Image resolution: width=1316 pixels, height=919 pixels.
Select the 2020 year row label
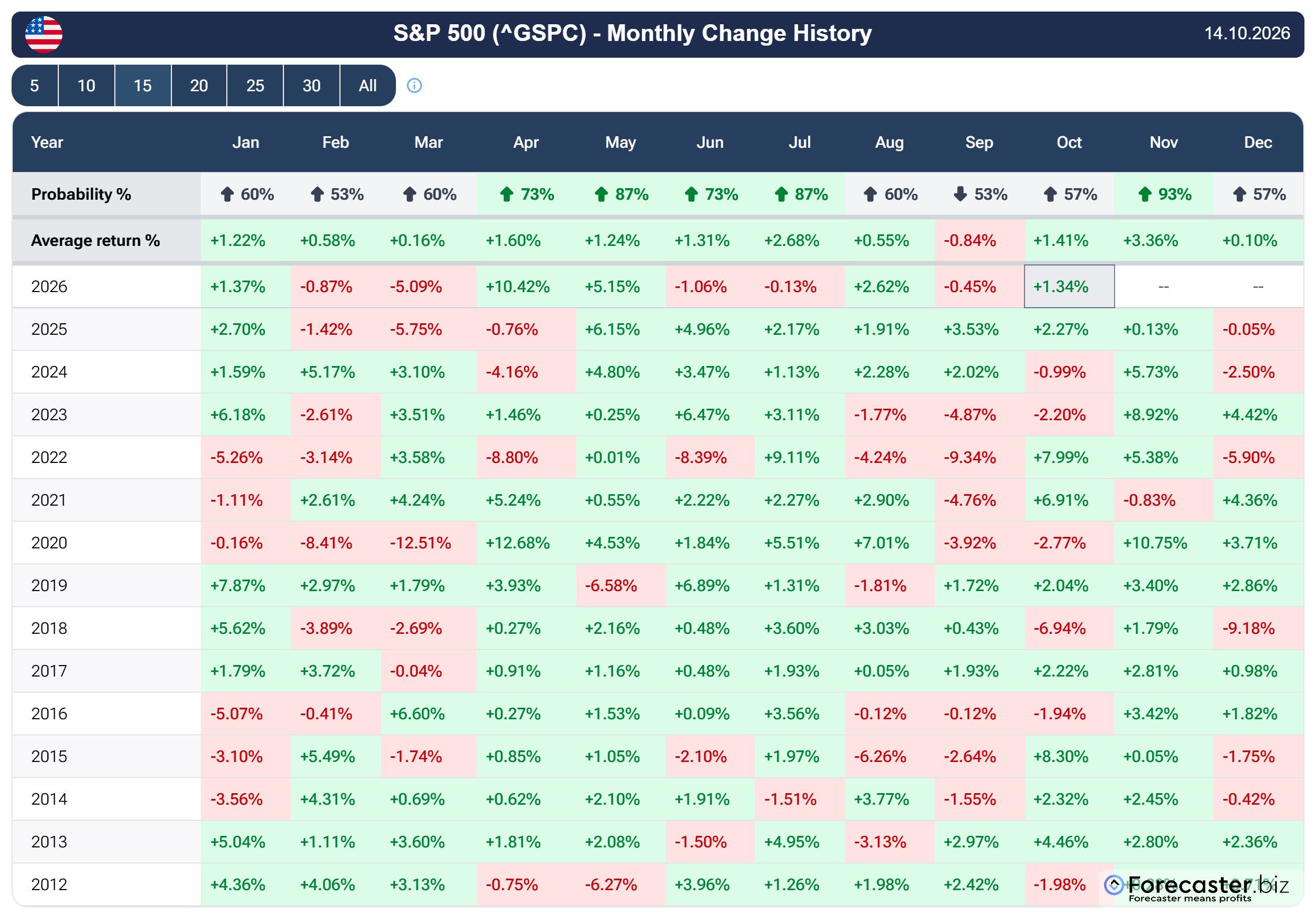[x=49, y=543]
